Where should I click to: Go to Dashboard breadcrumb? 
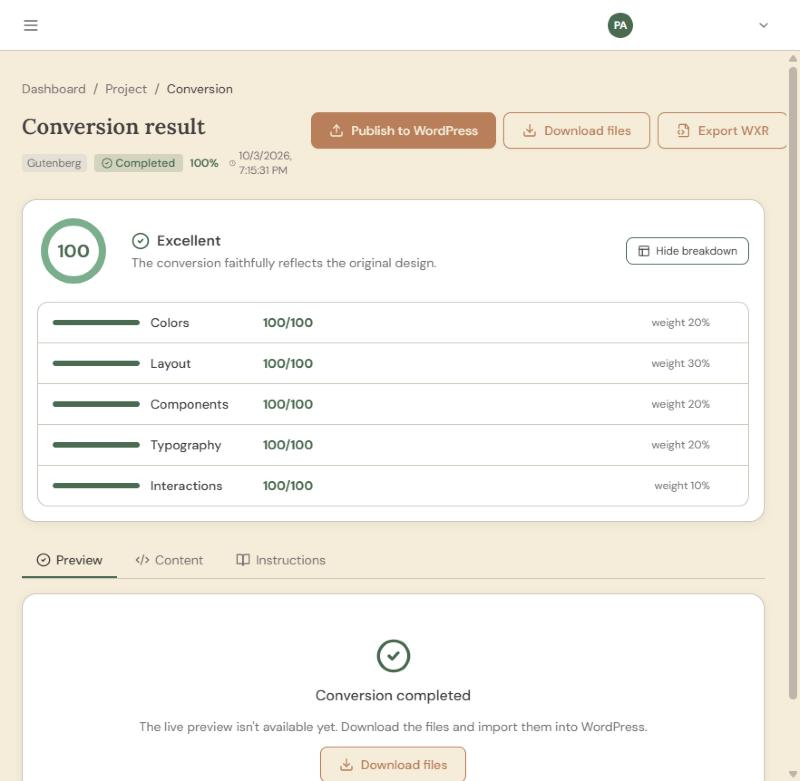(54, 89)
